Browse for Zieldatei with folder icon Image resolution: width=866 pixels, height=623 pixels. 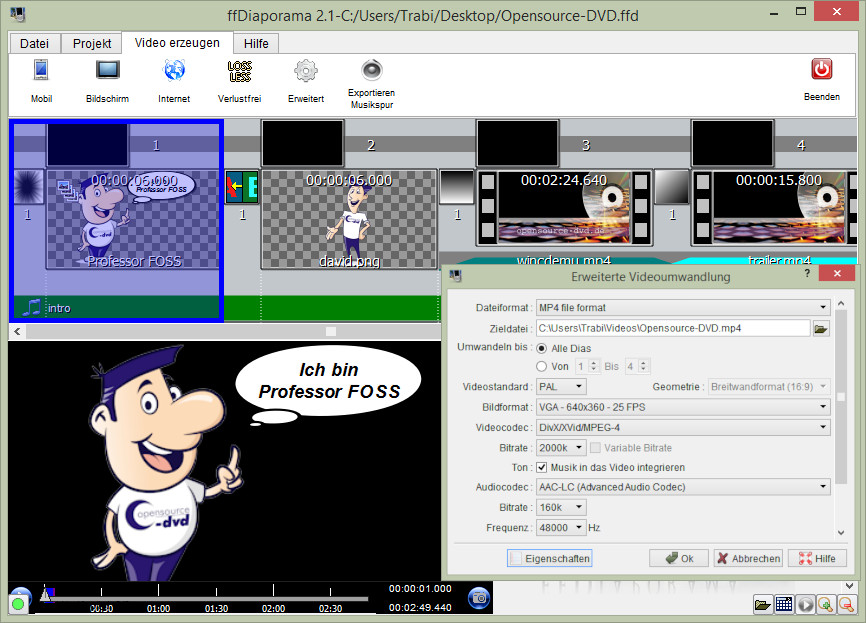point(821,329)
